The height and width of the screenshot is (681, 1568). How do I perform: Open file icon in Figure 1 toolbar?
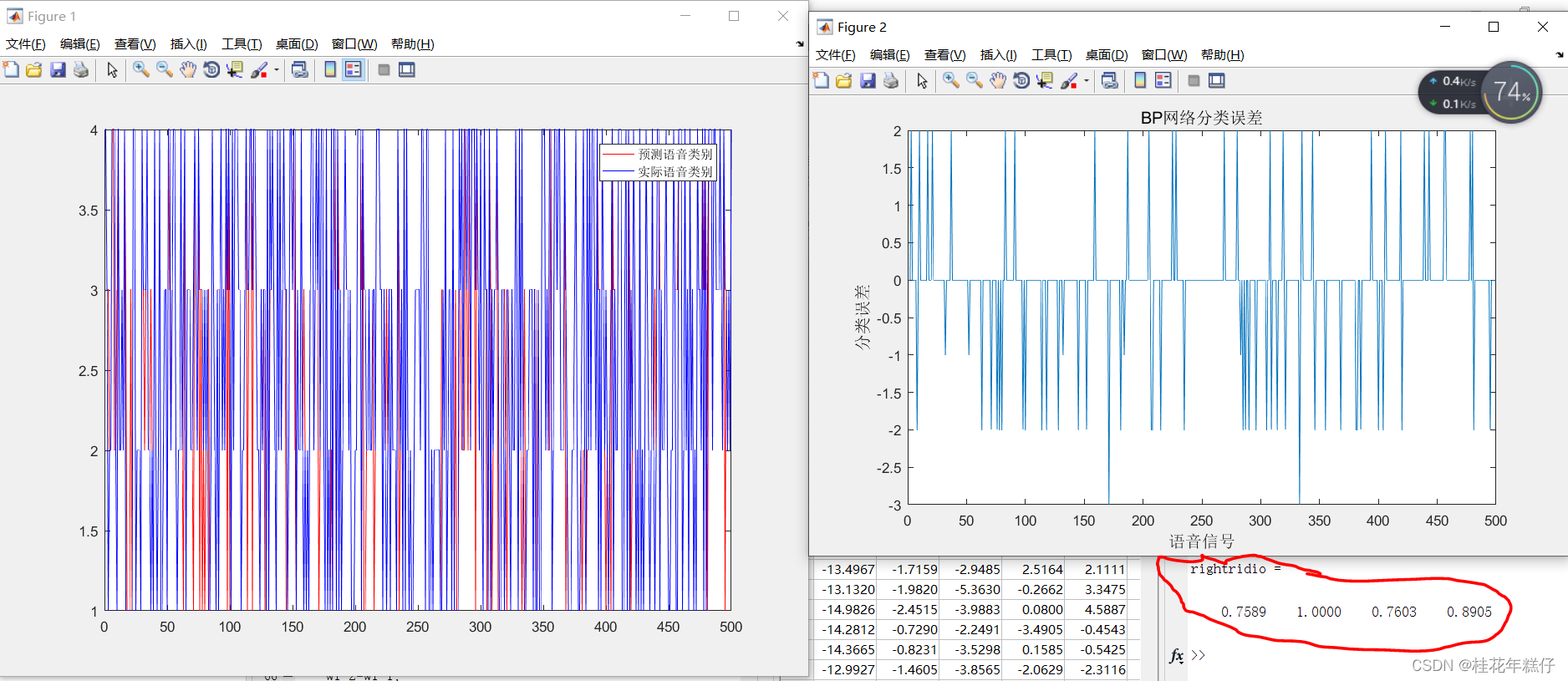[34, 69]
